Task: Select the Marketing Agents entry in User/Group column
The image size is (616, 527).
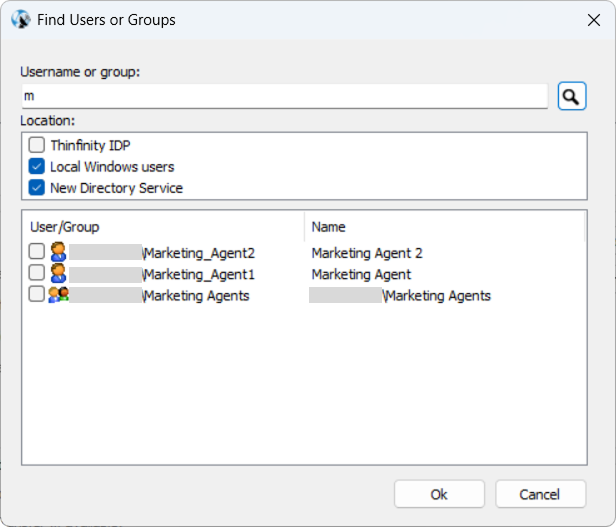Action: (x=196, y=296)
